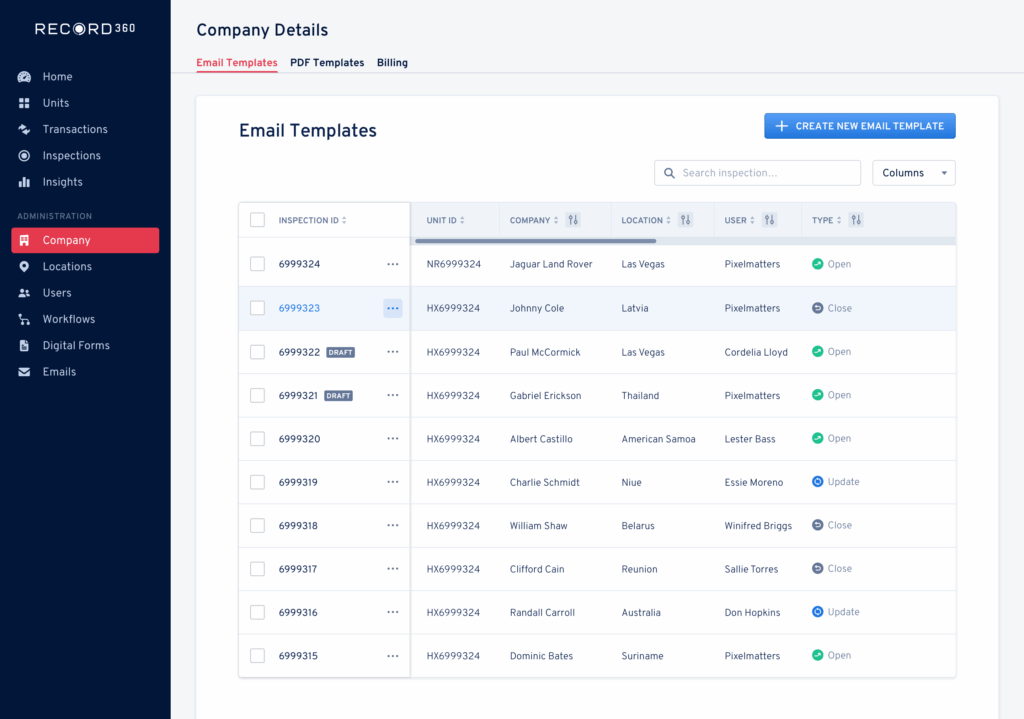
Task: Check the box for inspection 6999323
Action: pyautogui.click(x=257, y=308)
